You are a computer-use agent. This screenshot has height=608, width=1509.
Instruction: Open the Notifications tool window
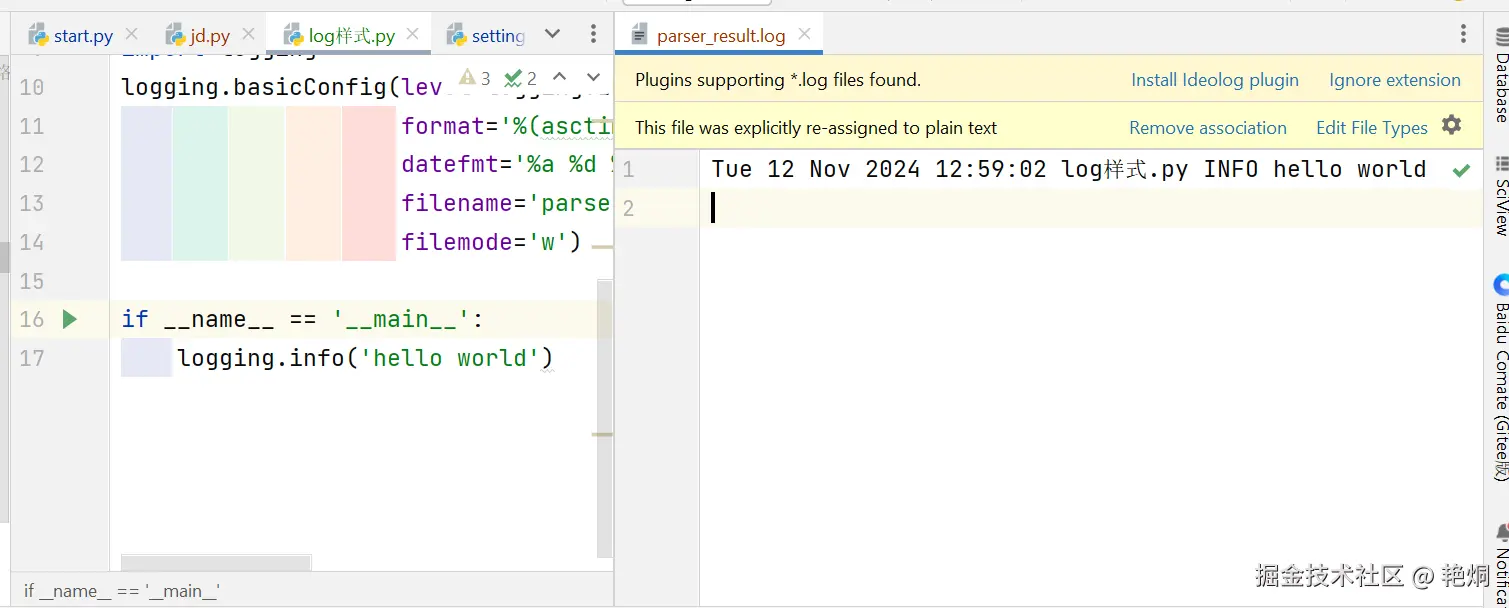pyautogui.click(x=1500, y=565)
